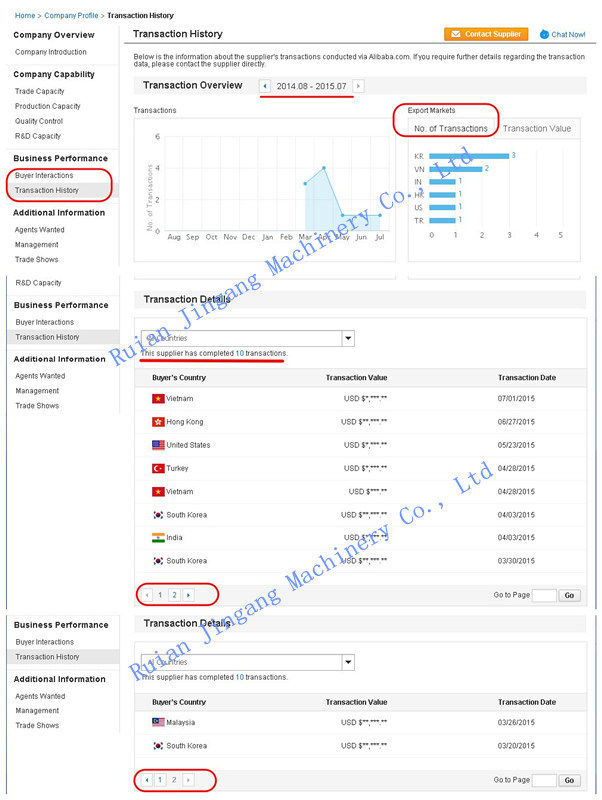Click the India country name

(x=174, y=538)
